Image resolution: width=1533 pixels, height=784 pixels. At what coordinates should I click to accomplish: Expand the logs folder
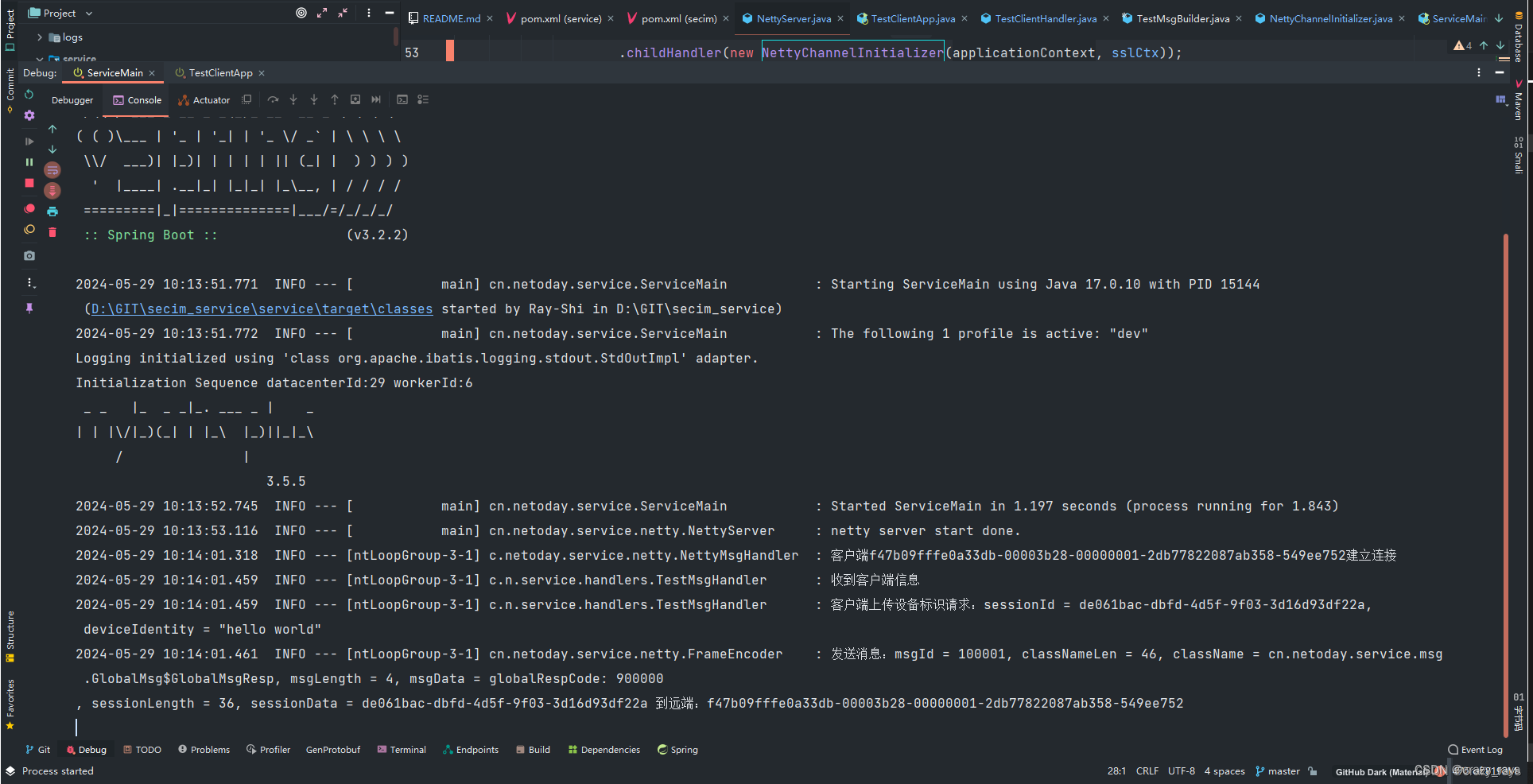40,37
